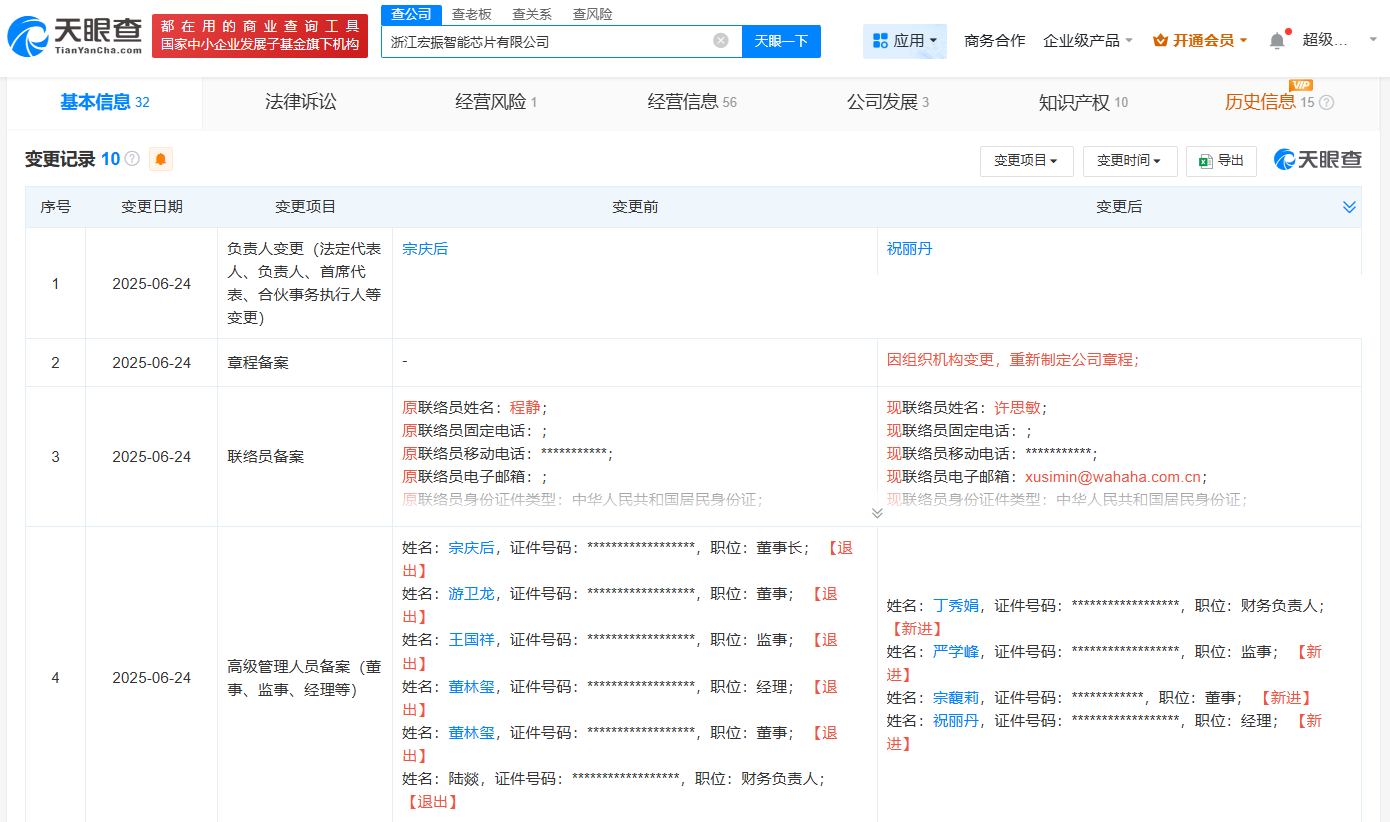1390x822 pixels.
Task: Expand the collapsed 联络员备案 row content
Action: coord(877,513)
